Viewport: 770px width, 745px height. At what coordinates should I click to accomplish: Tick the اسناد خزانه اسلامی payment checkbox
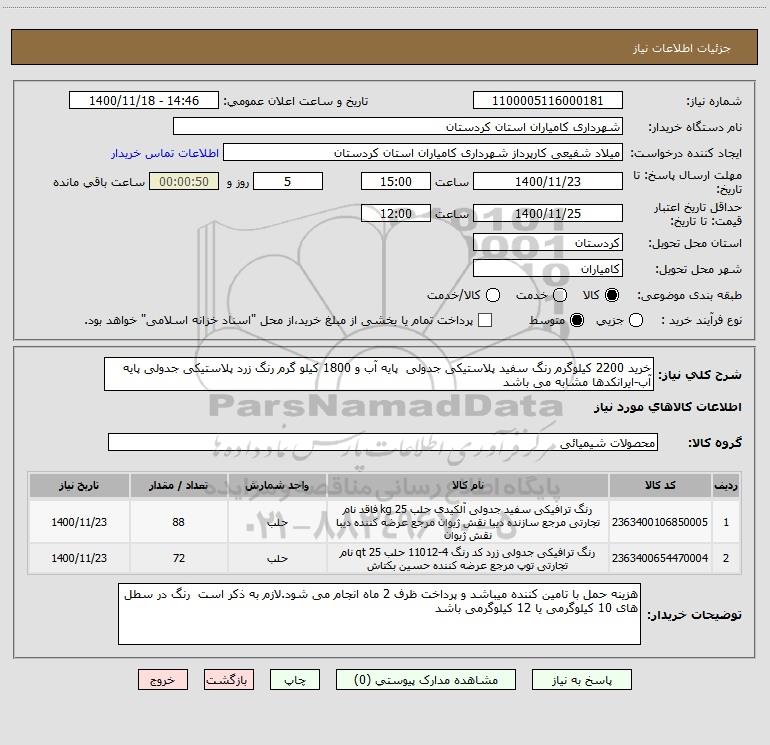coord(485,320)
